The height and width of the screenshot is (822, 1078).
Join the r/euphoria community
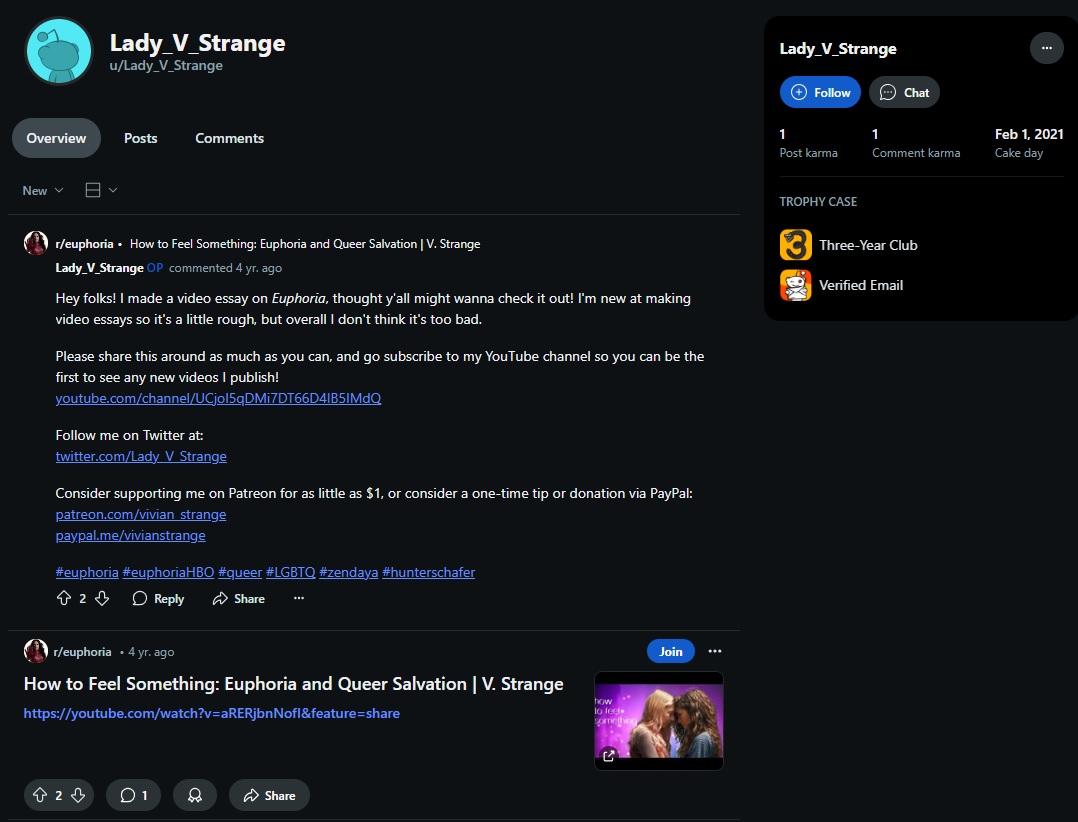tap(670, 652)
